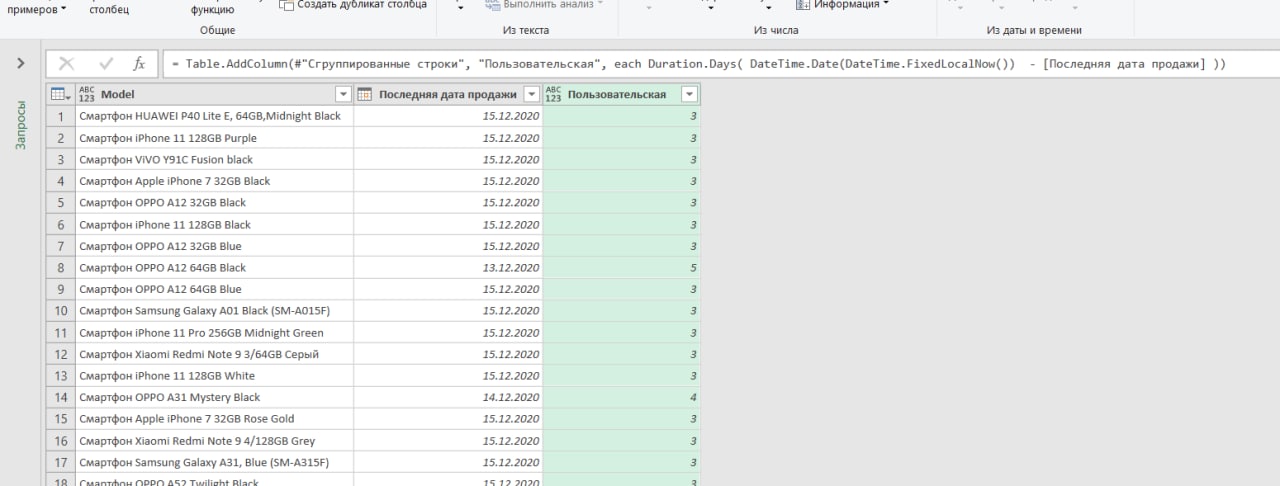Select the Последняя дата продажи column header
Viewport: 1280px width, 486px height.
448,94
